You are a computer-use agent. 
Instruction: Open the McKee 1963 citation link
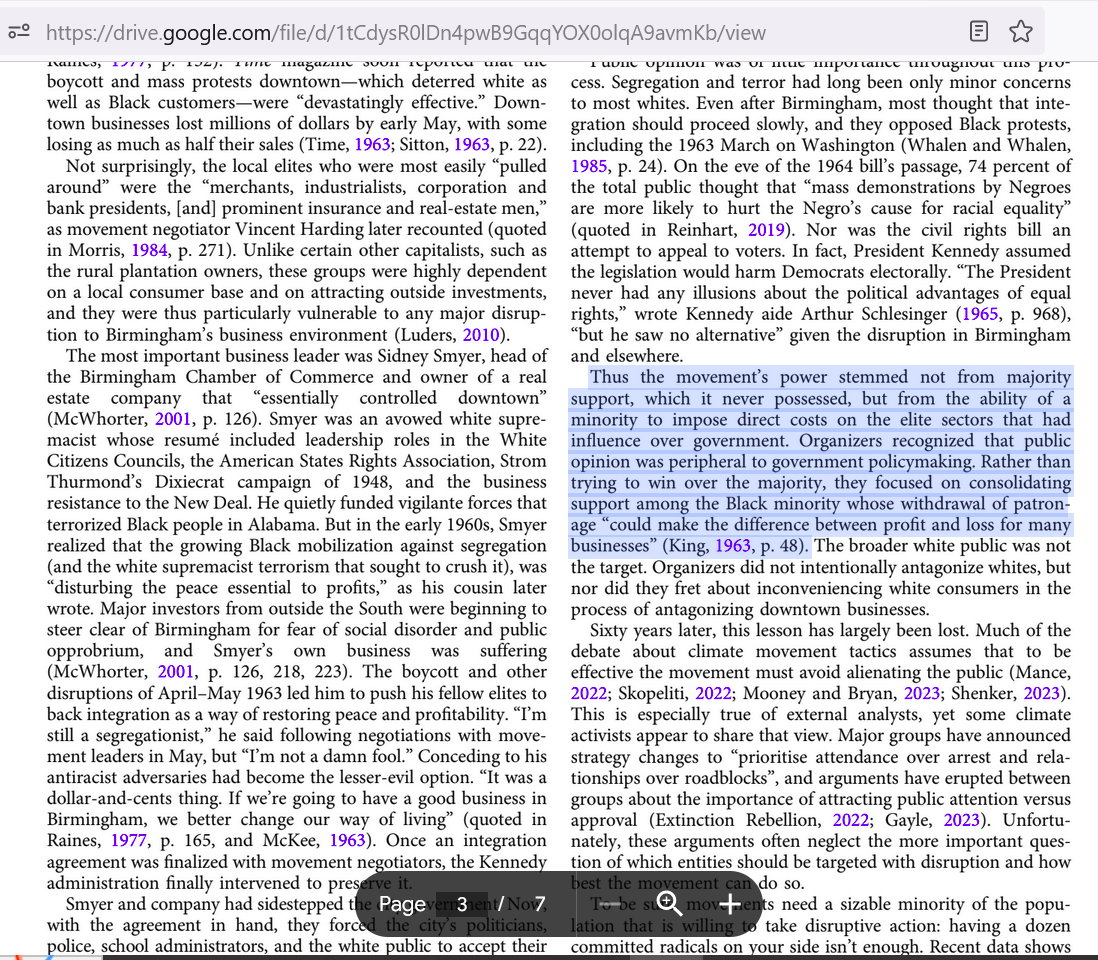click(347, 840)
